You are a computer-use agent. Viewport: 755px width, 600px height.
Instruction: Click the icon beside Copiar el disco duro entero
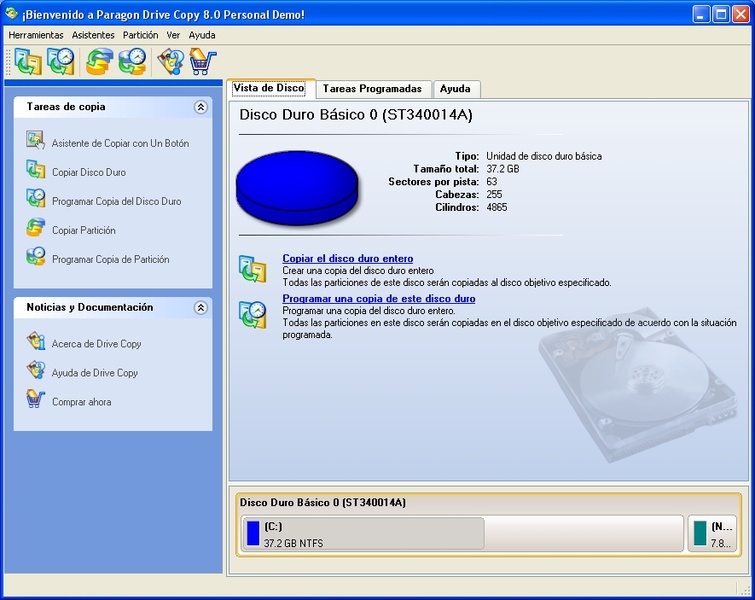252,269
